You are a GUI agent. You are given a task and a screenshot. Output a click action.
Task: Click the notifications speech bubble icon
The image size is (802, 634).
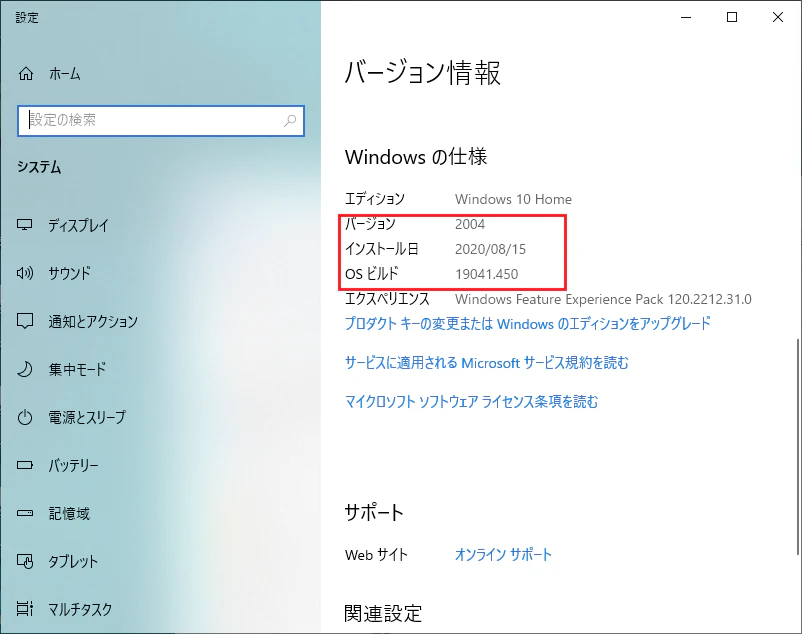(x=25, y=321)
